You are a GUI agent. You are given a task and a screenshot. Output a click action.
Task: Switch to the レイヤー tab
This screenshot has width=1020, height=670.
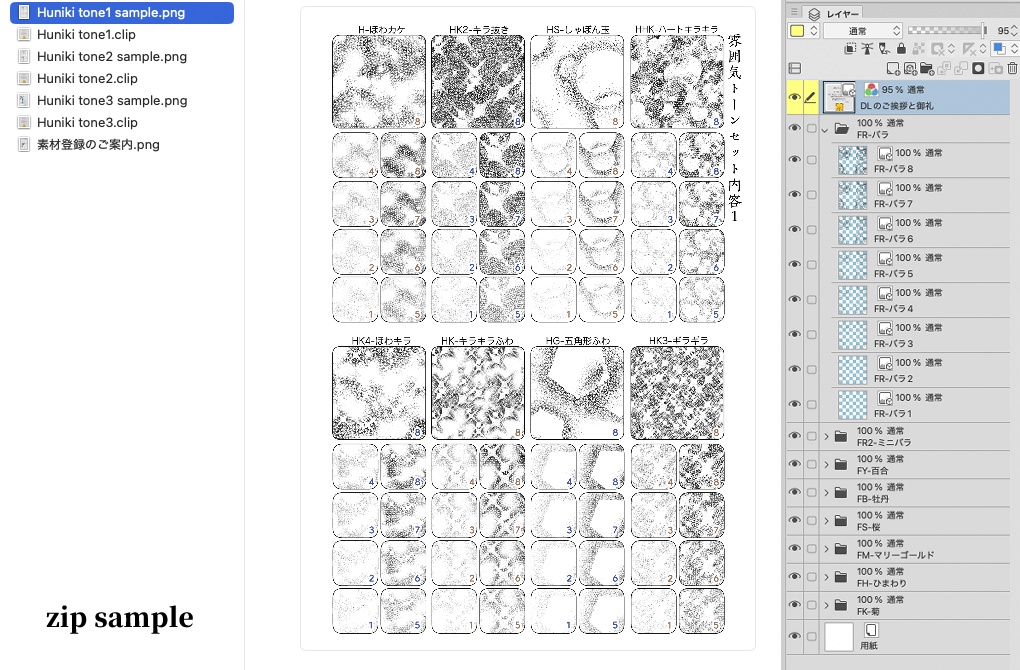[x=835, y=13]
